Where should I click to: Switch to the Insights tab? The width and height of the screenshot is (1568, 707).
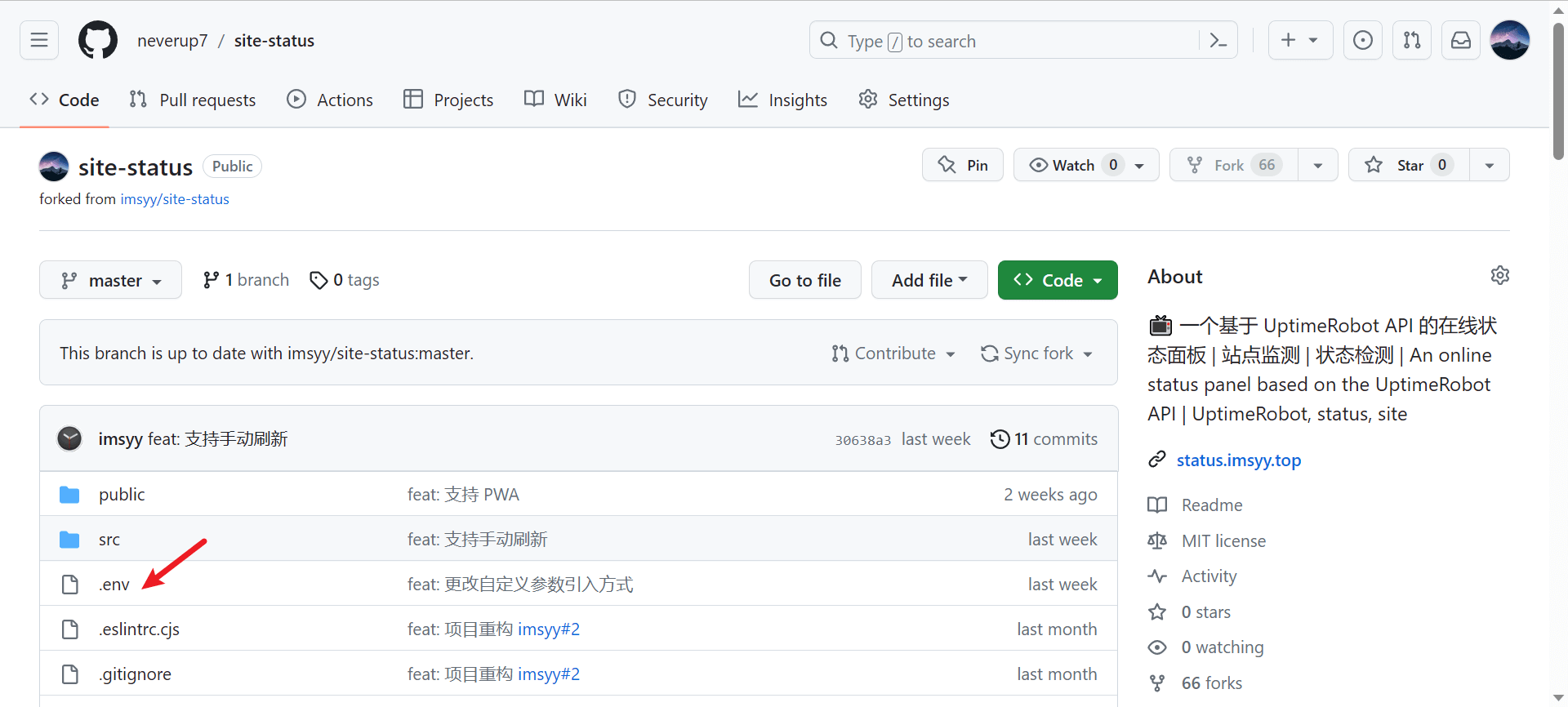(x=782, y=100)
